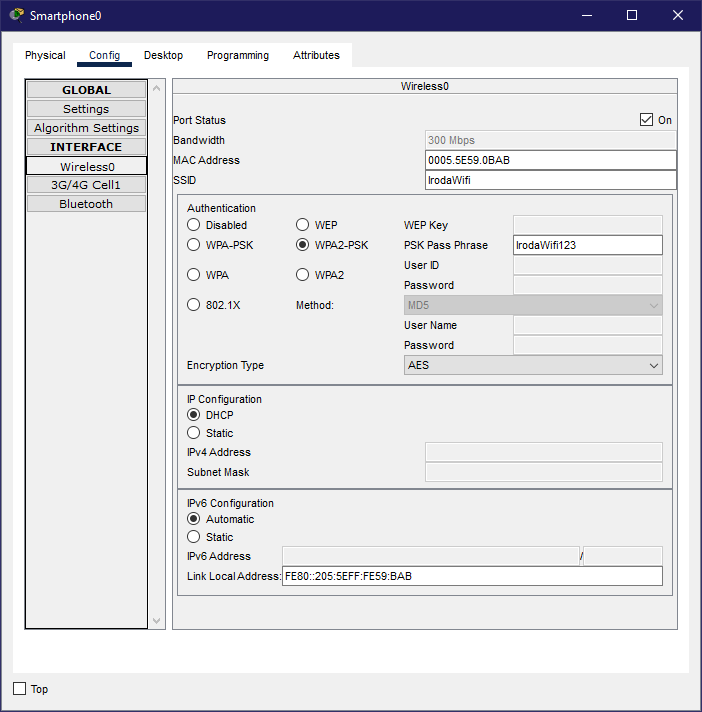Select the WPA-PSK authentication option

[194, 245]
